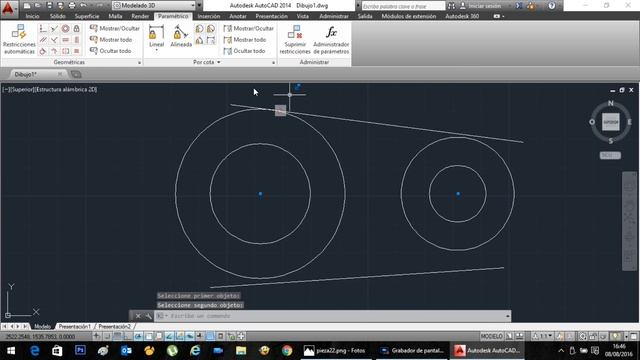Open Windows Start menu

[11, 351]
